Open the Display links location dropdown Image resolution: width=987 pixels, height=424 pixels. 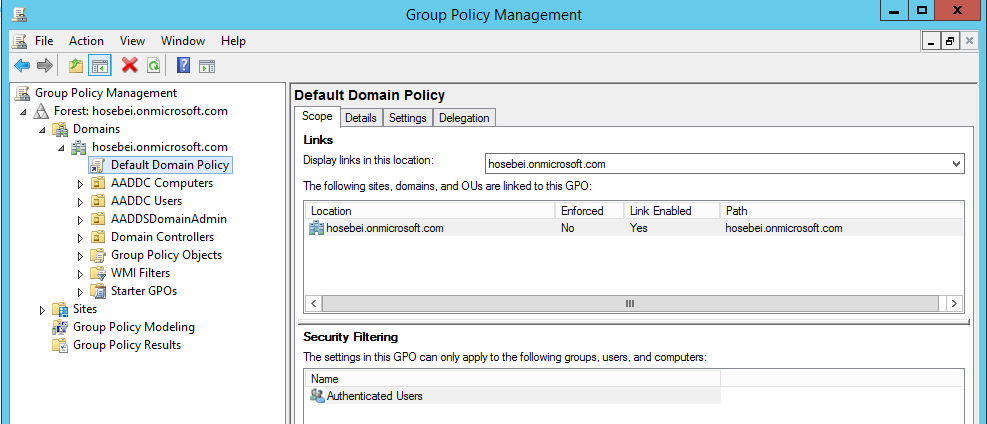(956, 164)
